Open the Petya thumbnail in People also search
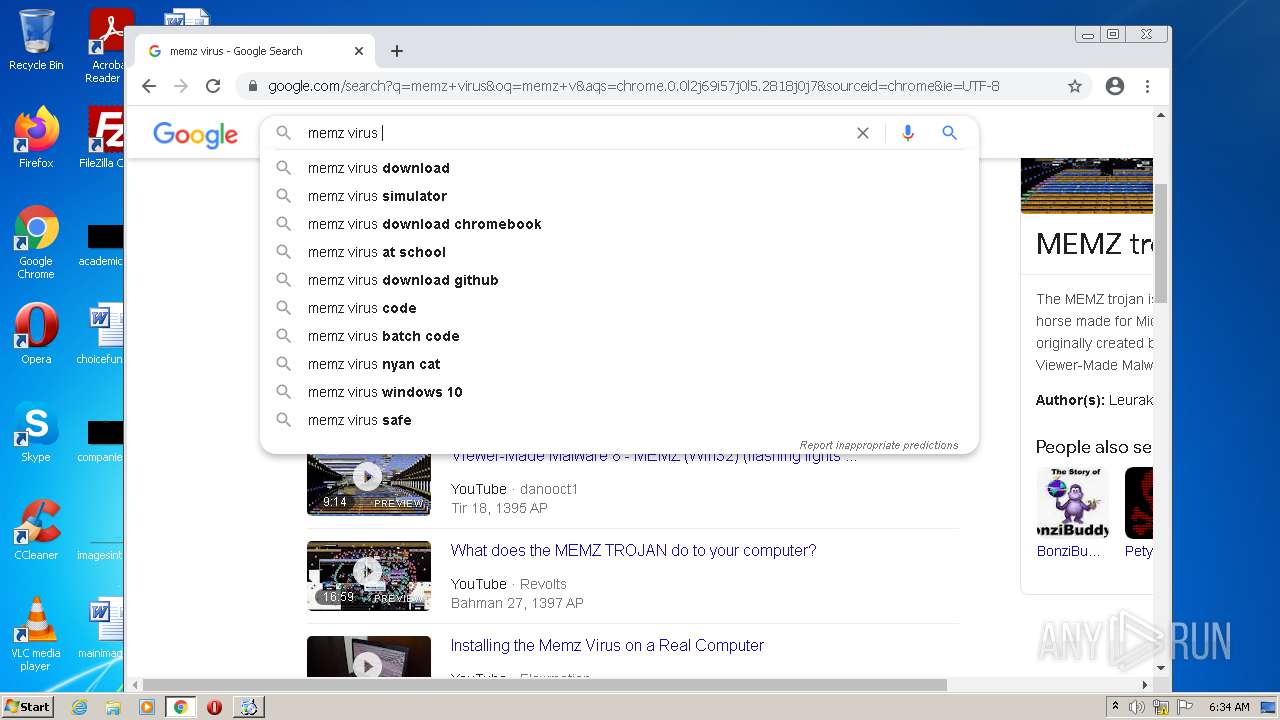Viewport: 1280px width, 720px height. point(1139,503)
